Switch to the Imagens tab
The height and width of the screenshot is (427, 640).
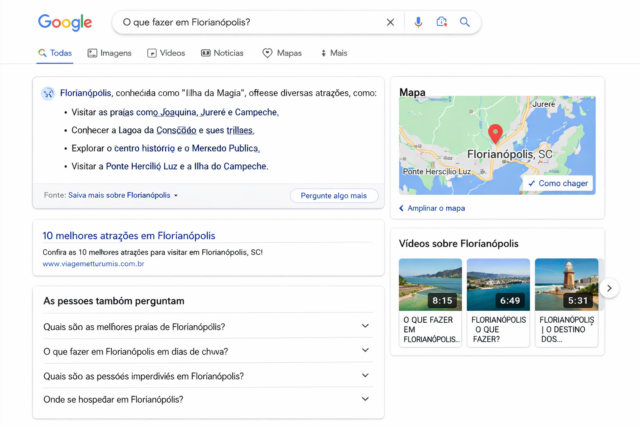109,53
